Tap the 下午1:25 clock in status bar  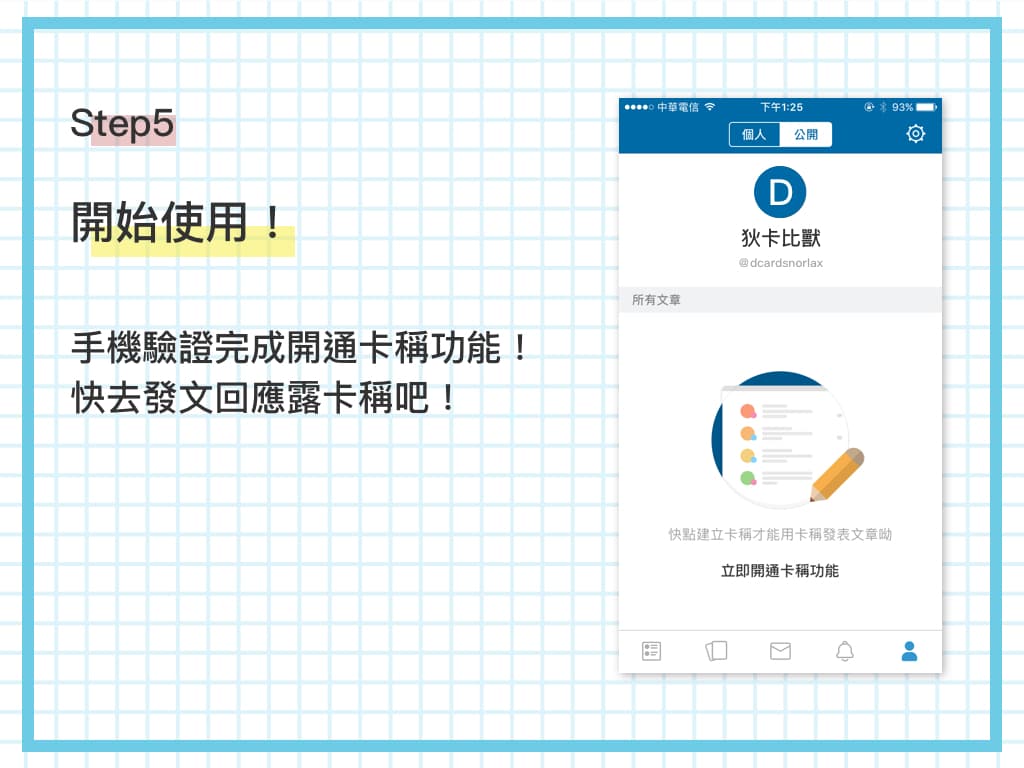tap(781, 107)
